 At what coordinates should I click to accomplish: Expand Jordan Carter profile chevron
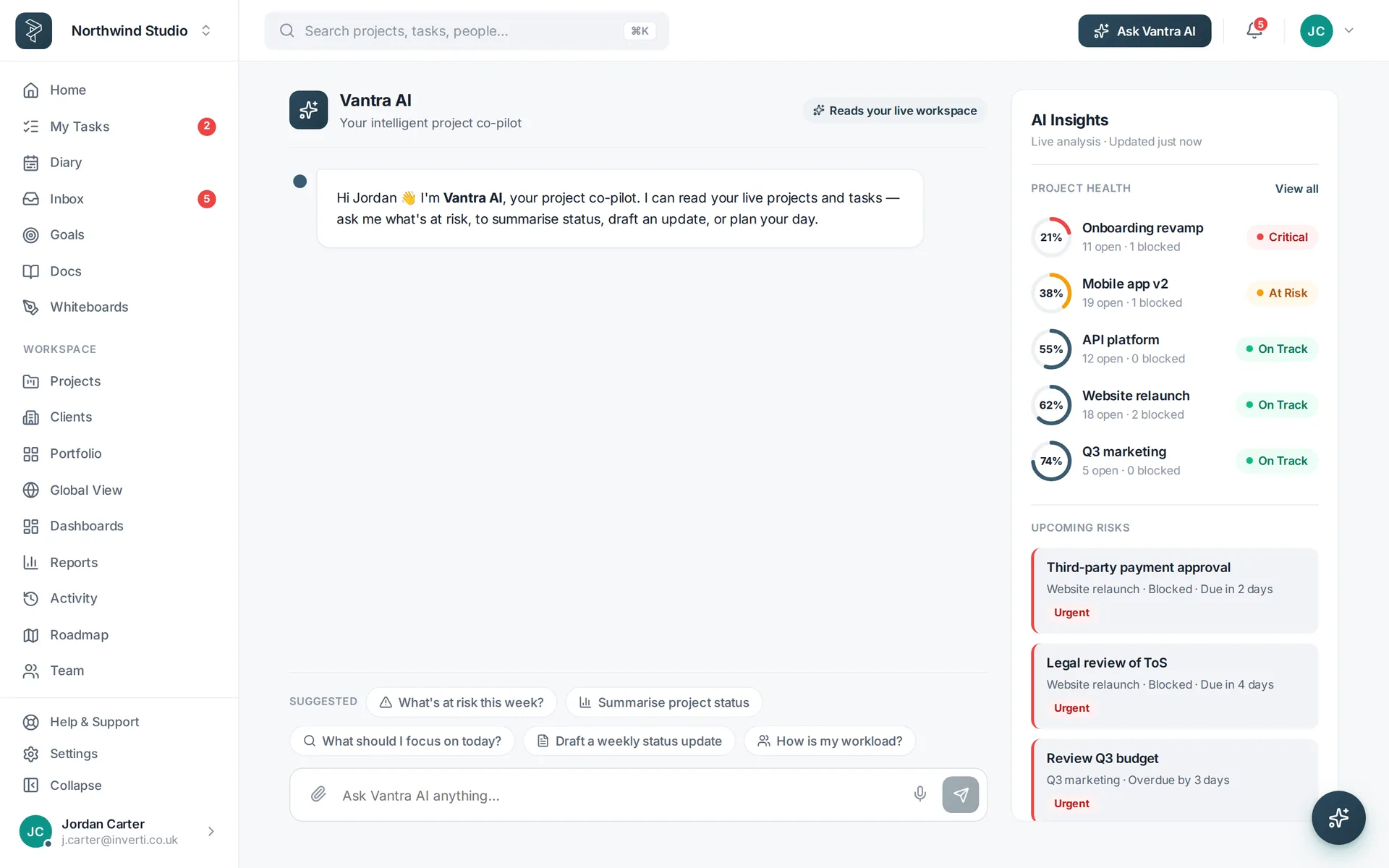click(211, 831)
